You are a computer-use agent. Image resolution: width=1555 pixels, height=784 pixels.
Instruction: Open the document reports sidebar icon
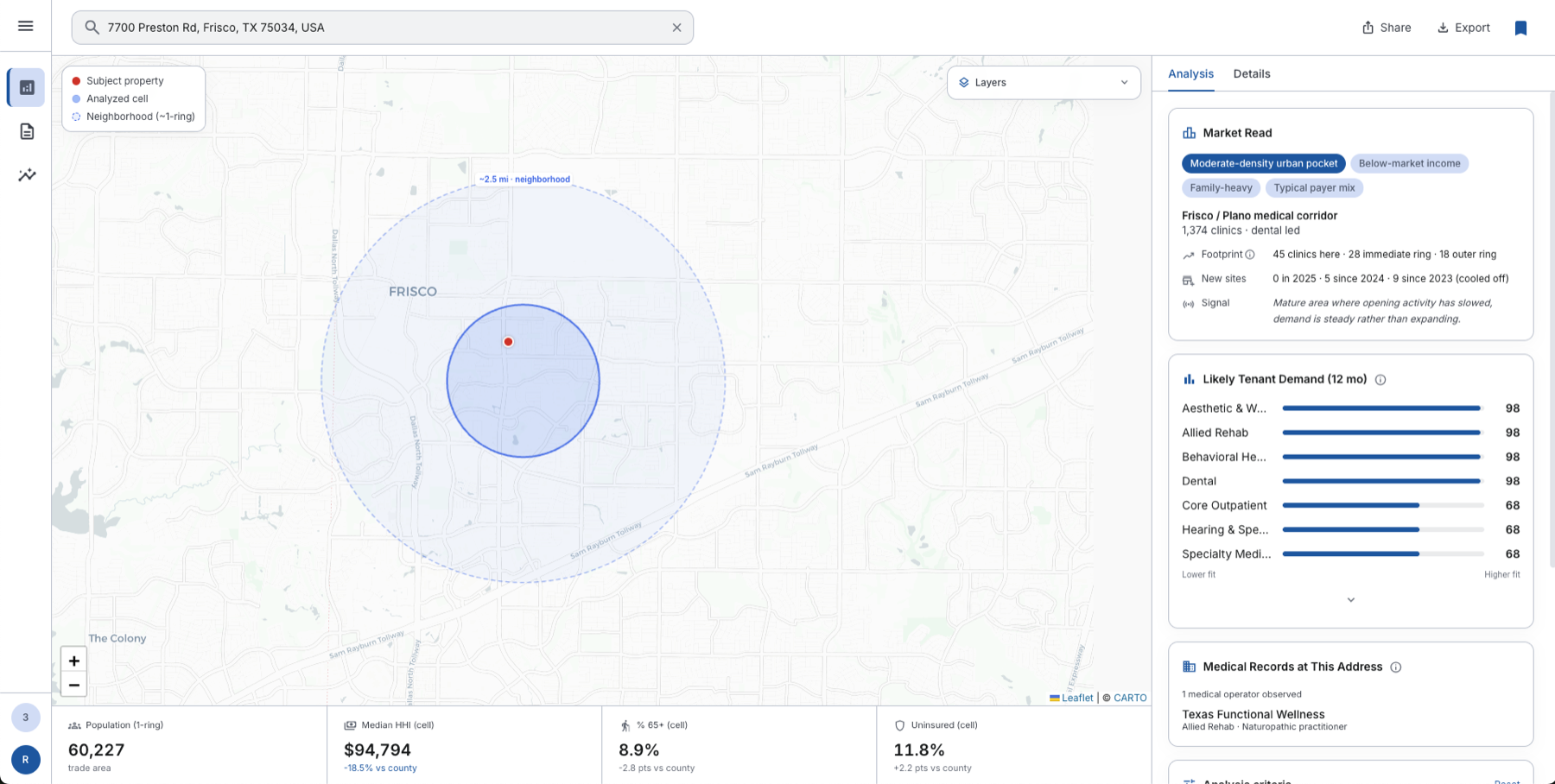tap(27, 131)
